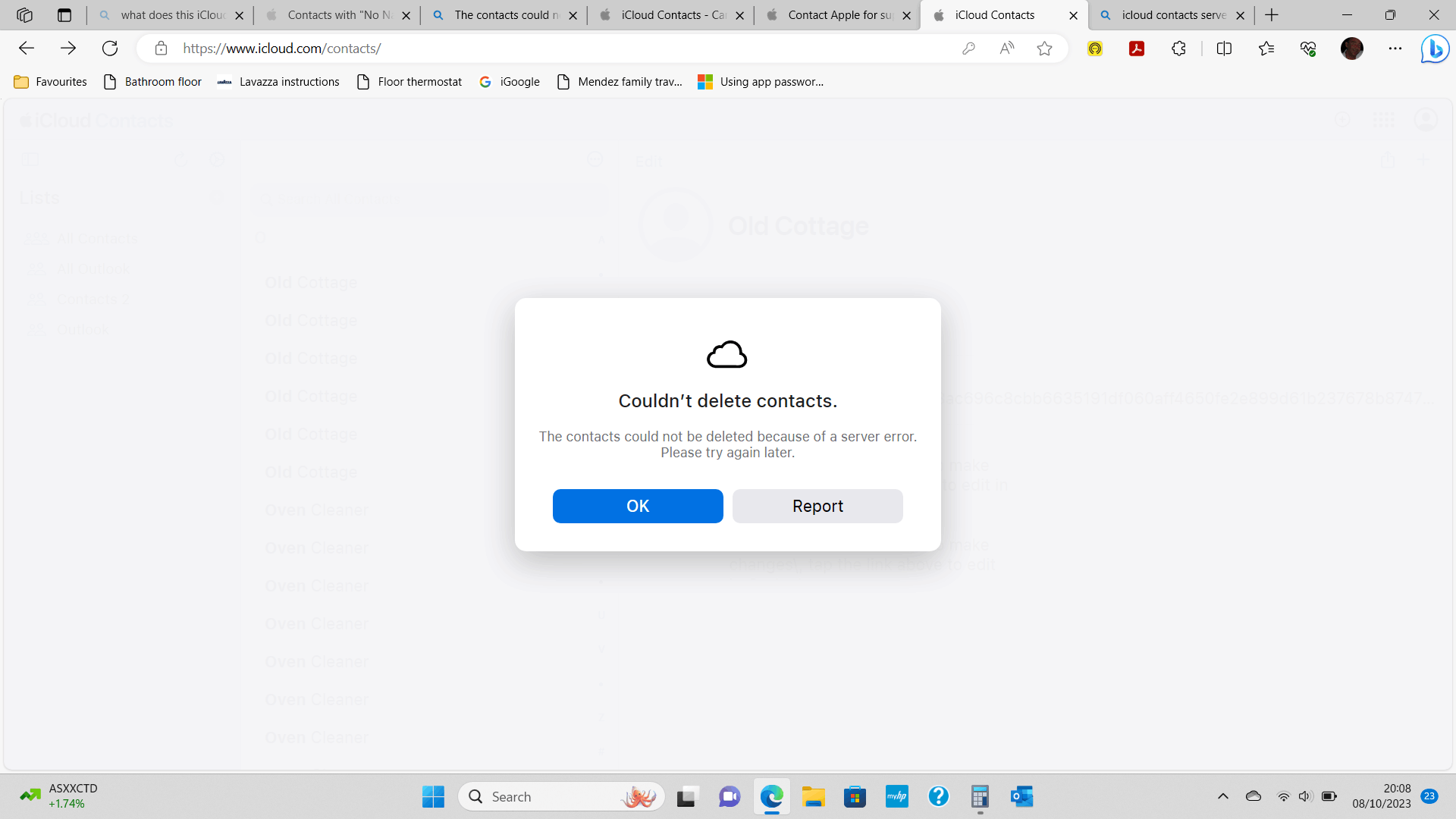
Task: Add page to favourites star icon
Action: [x=1044, y=49]
